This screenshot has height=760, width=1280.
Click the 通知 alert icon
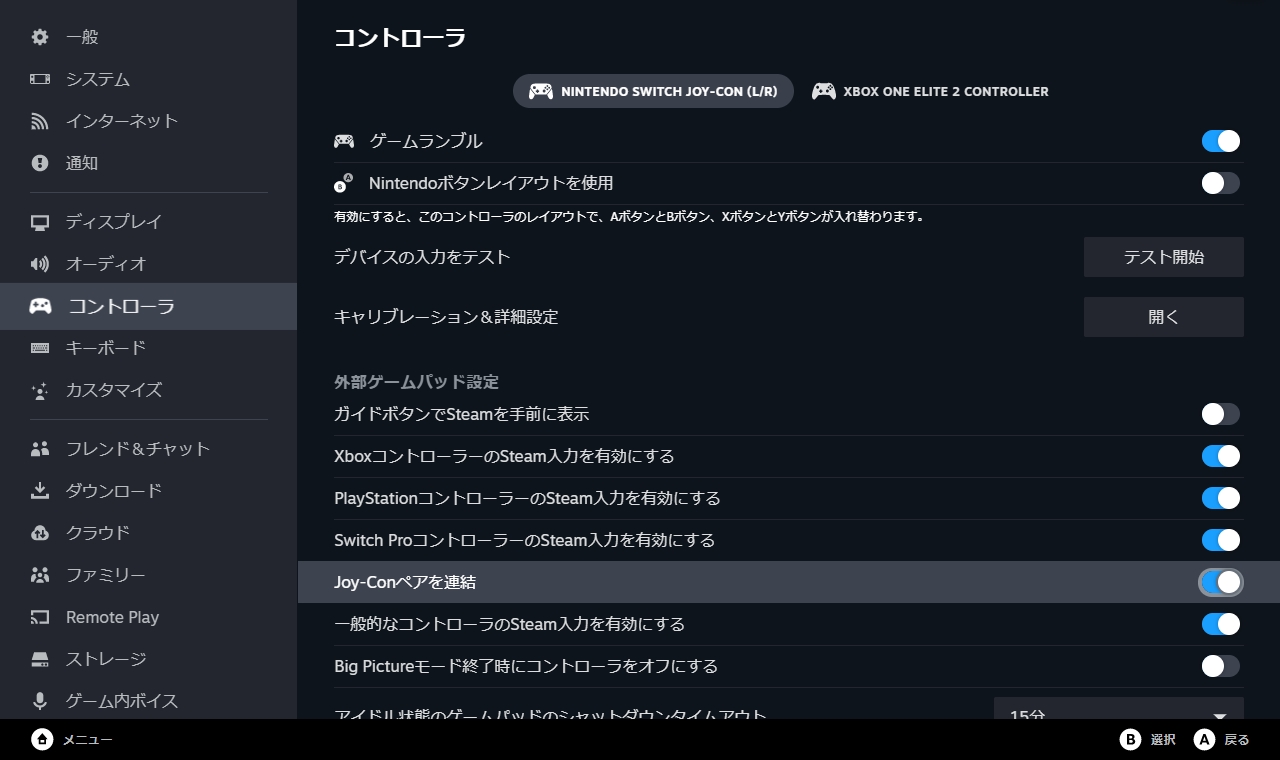click(x=40, y=163)
